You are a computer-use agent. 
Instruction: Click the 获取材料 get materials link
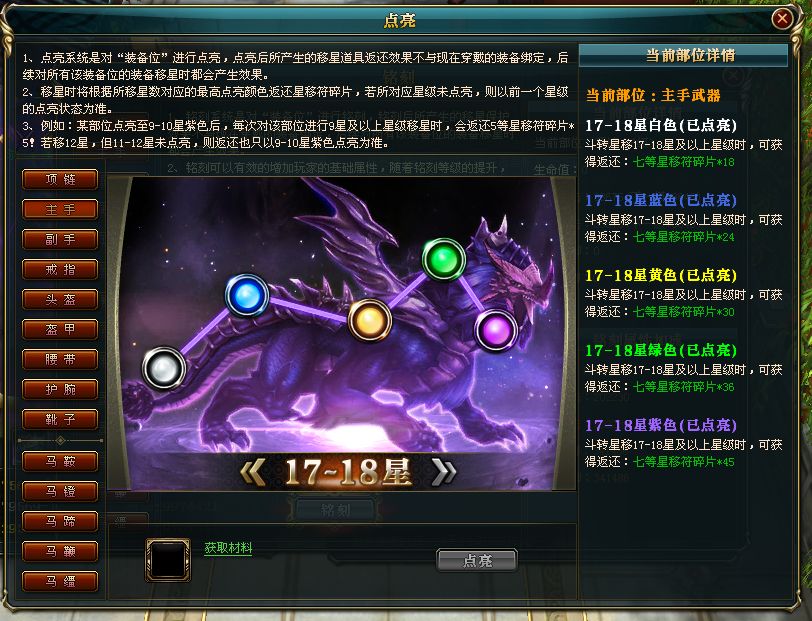coord(228,548)
